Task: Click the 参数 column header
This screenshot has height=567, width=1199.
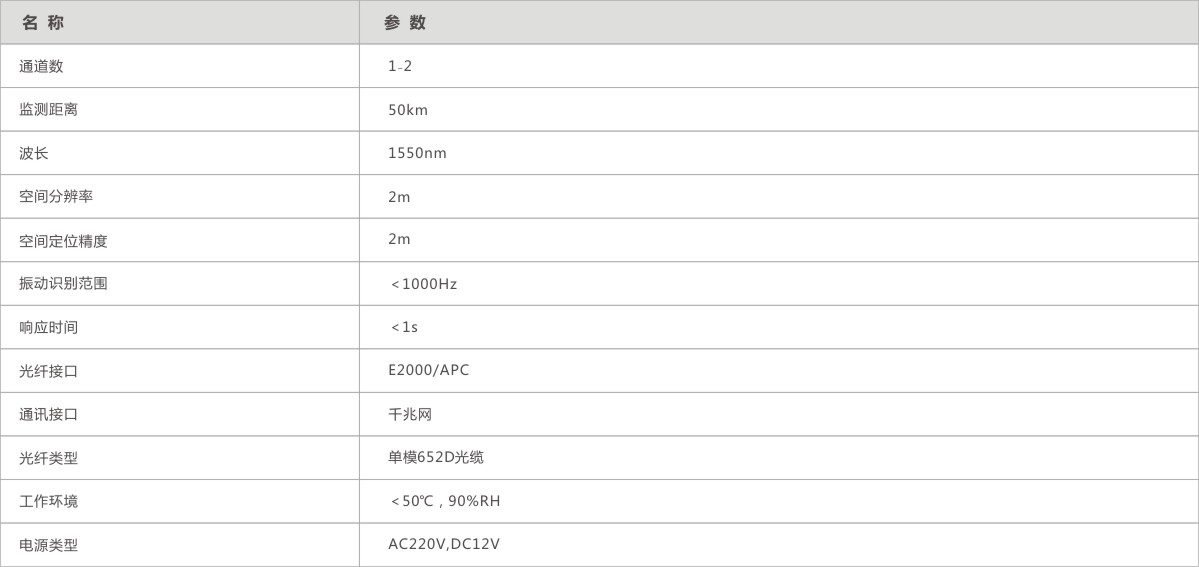Action: click(405, 22)
